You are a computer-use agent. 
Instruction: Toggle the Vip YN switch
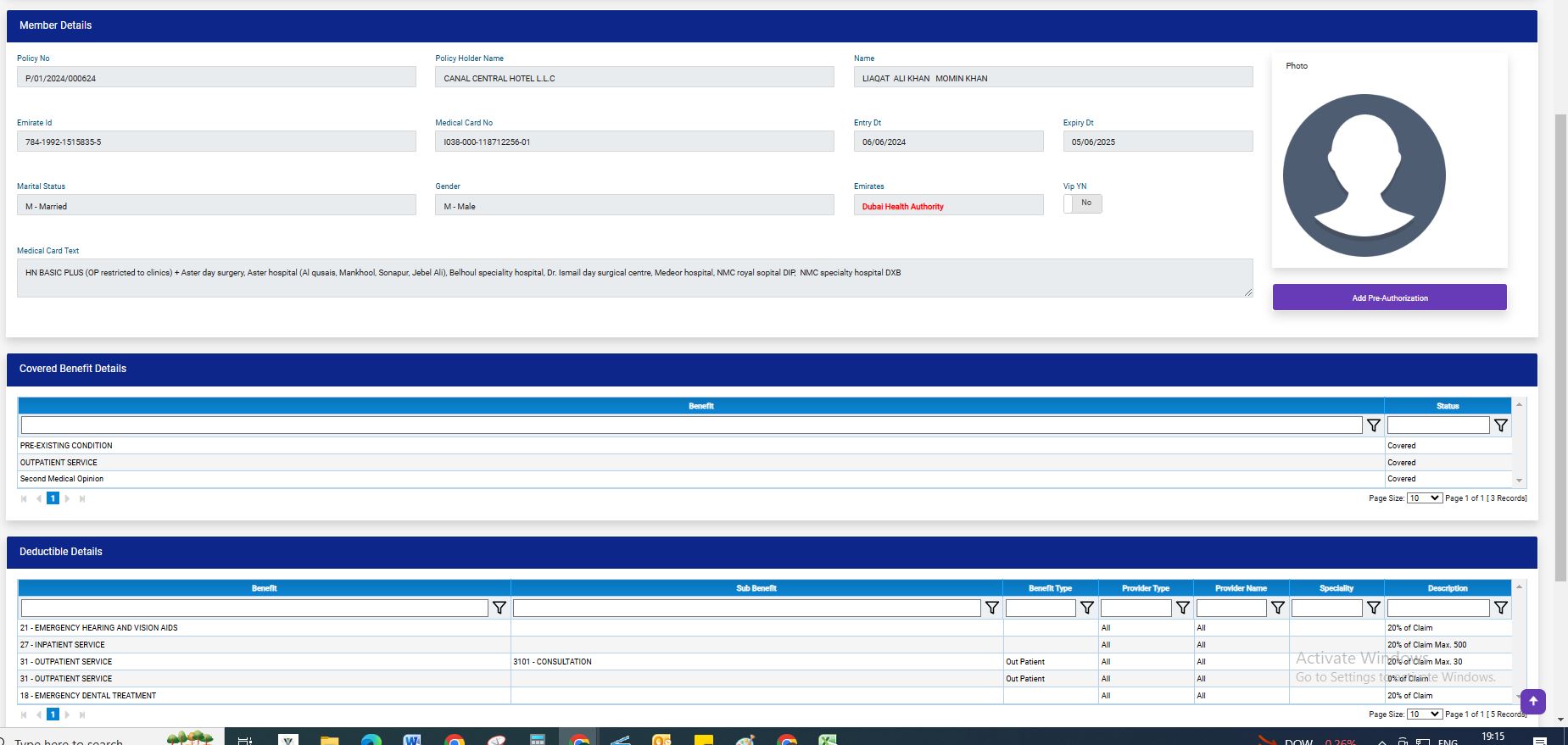[x=1083, y=203]
